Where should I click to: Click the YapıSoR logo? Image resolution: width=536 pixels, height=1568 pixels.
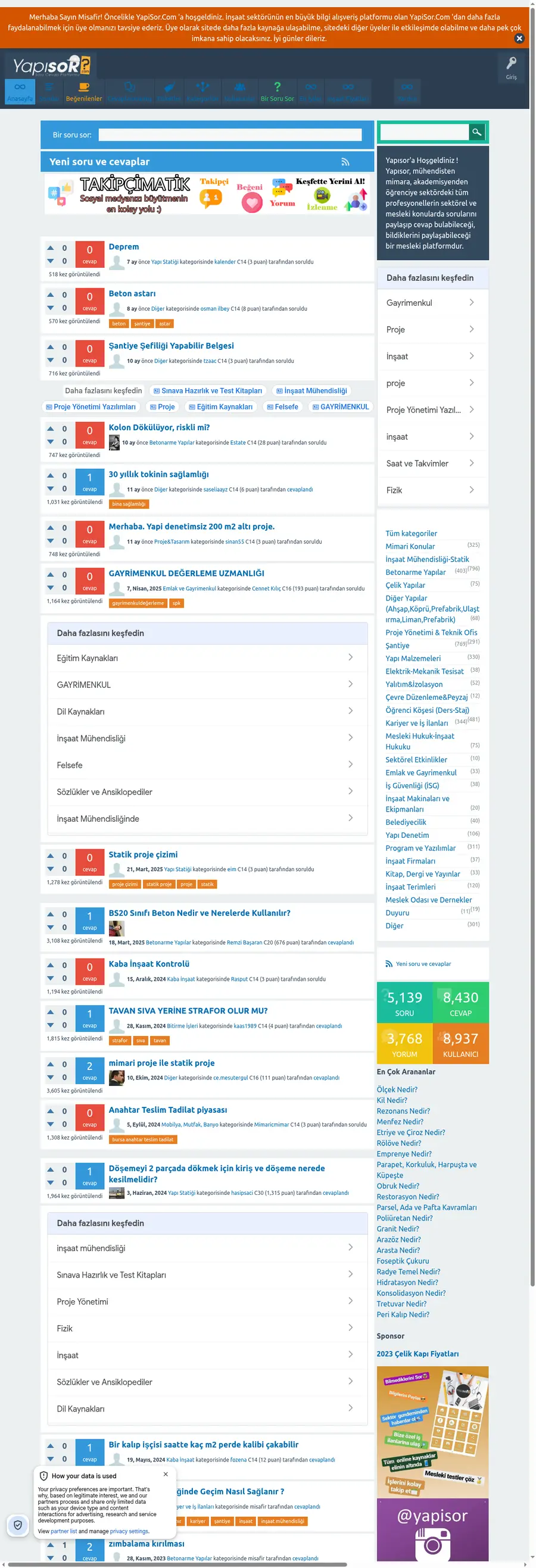pyautogui.click(x=51, y=65)
